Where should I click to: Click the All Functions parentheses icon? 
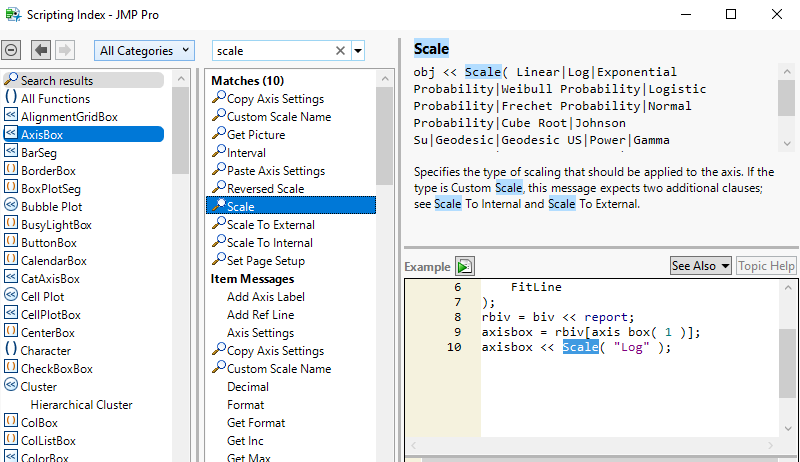(x=11, y=97)
